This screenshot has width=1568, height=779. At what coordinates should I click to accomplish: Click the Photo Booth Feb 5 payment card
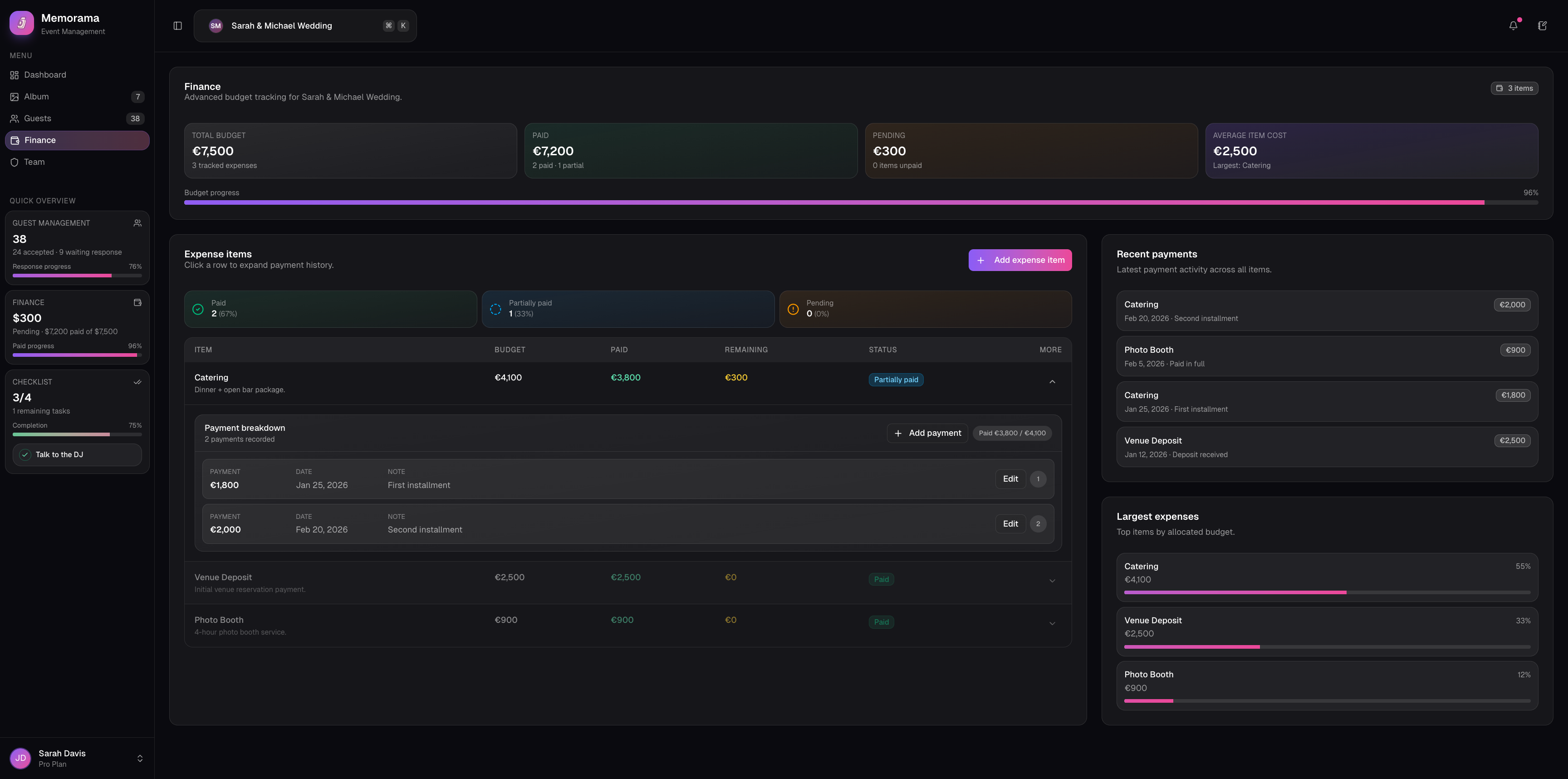point(1327,356)
